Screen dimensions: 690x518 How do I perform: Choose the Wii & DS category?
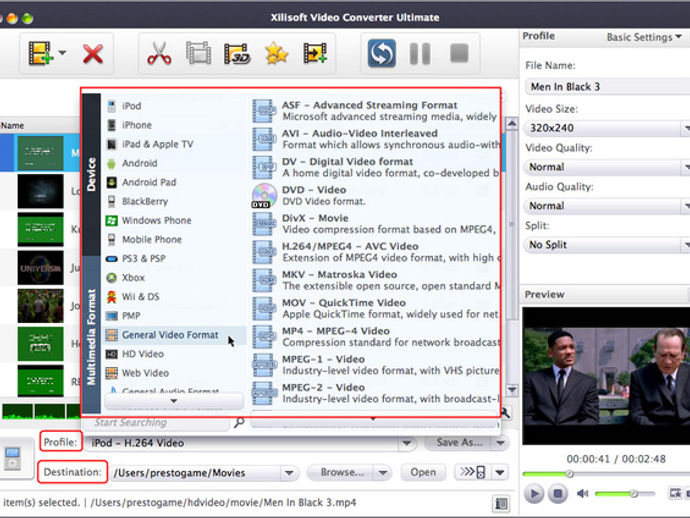coord(174,297)
